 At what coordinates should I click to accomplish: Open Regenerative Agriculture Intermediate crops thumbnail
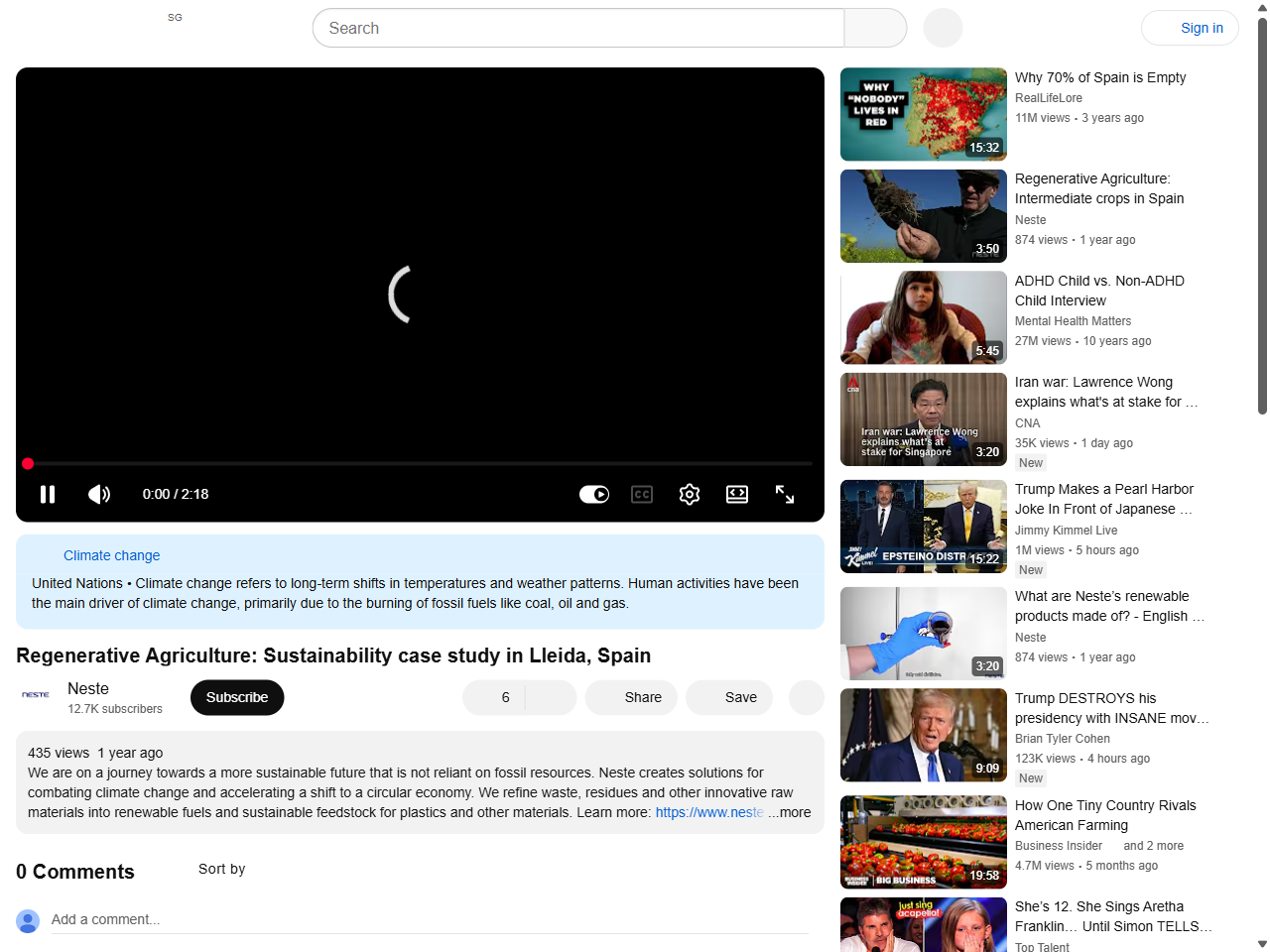(x=924, y=216)
